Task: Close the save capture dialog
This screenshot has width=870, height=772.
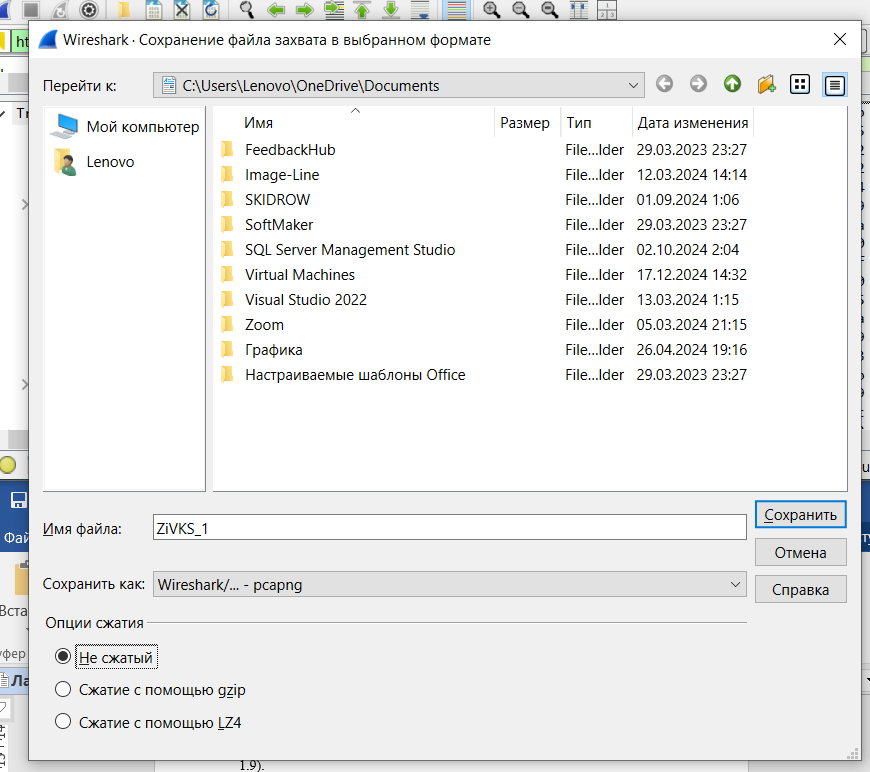Action: 839,39
